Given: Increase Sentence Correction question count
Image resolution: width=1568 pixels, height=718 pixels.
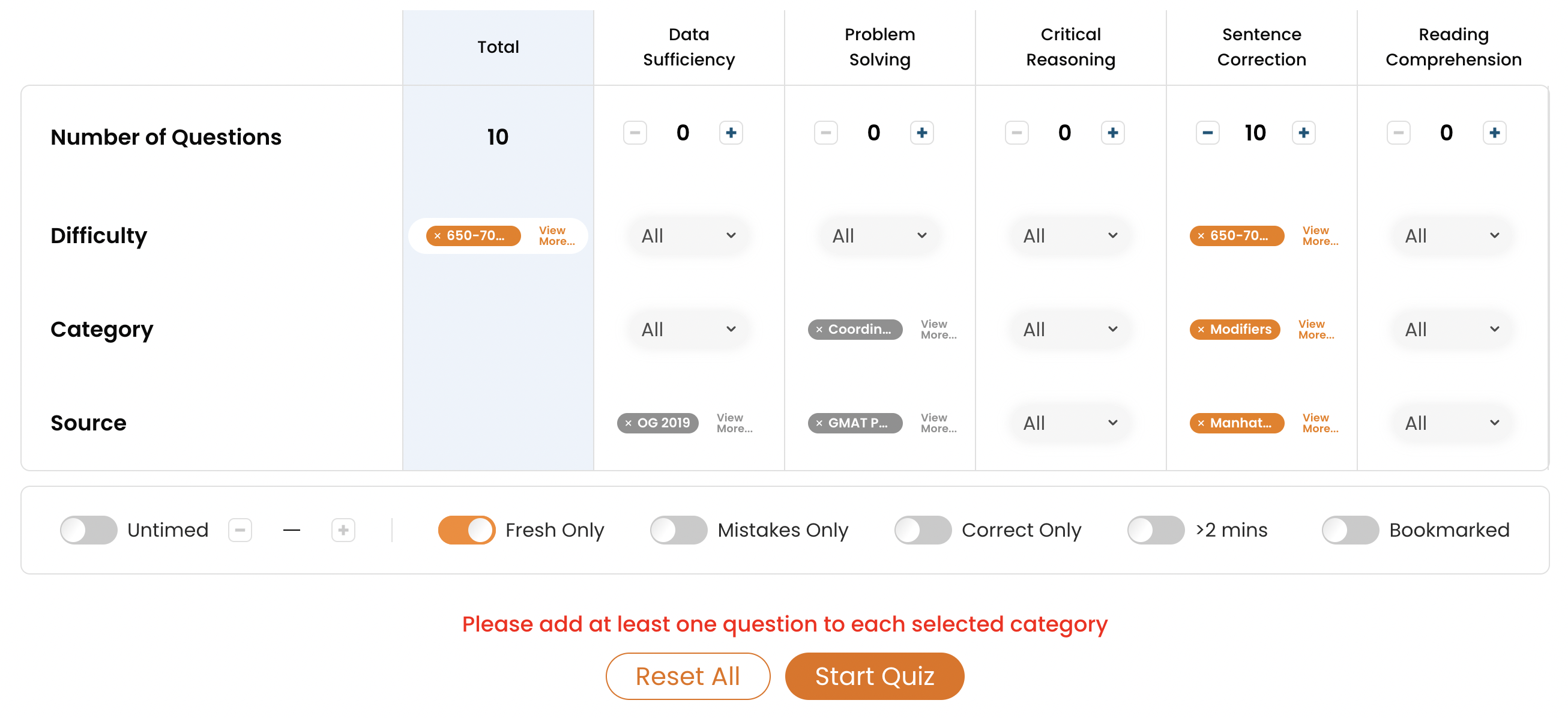Looking at the screenshot, I should tap(1303, 133).
